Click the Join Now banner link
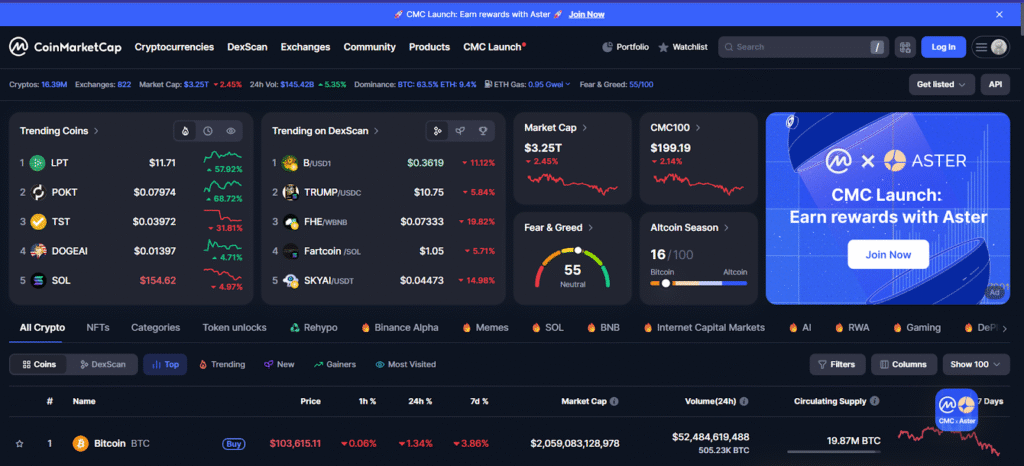The height and width of the screenshot is (466, 1024). pyautogui.click(x=586, y=14)
